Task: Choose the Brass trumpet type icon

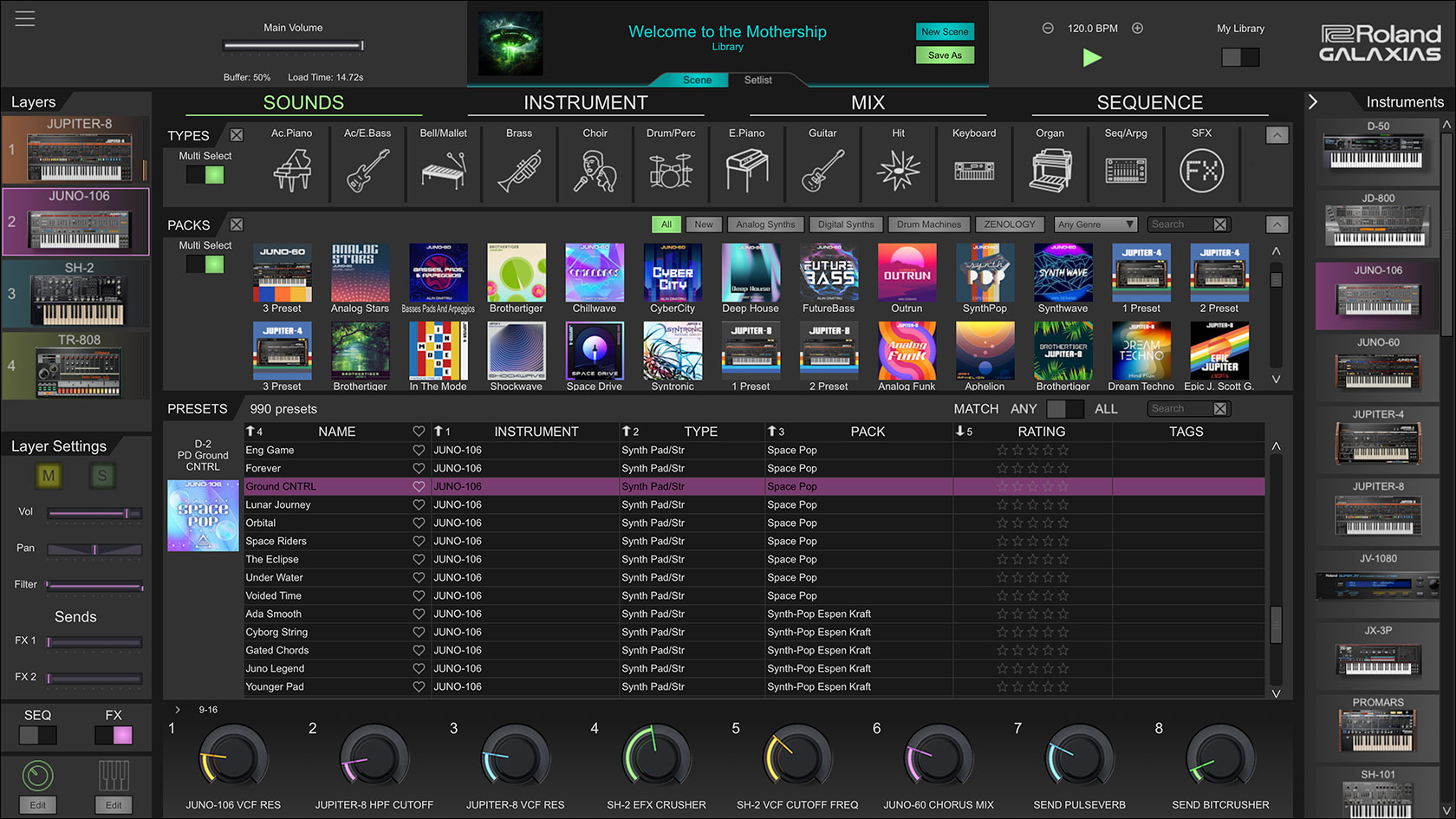Action: (519, 170)
